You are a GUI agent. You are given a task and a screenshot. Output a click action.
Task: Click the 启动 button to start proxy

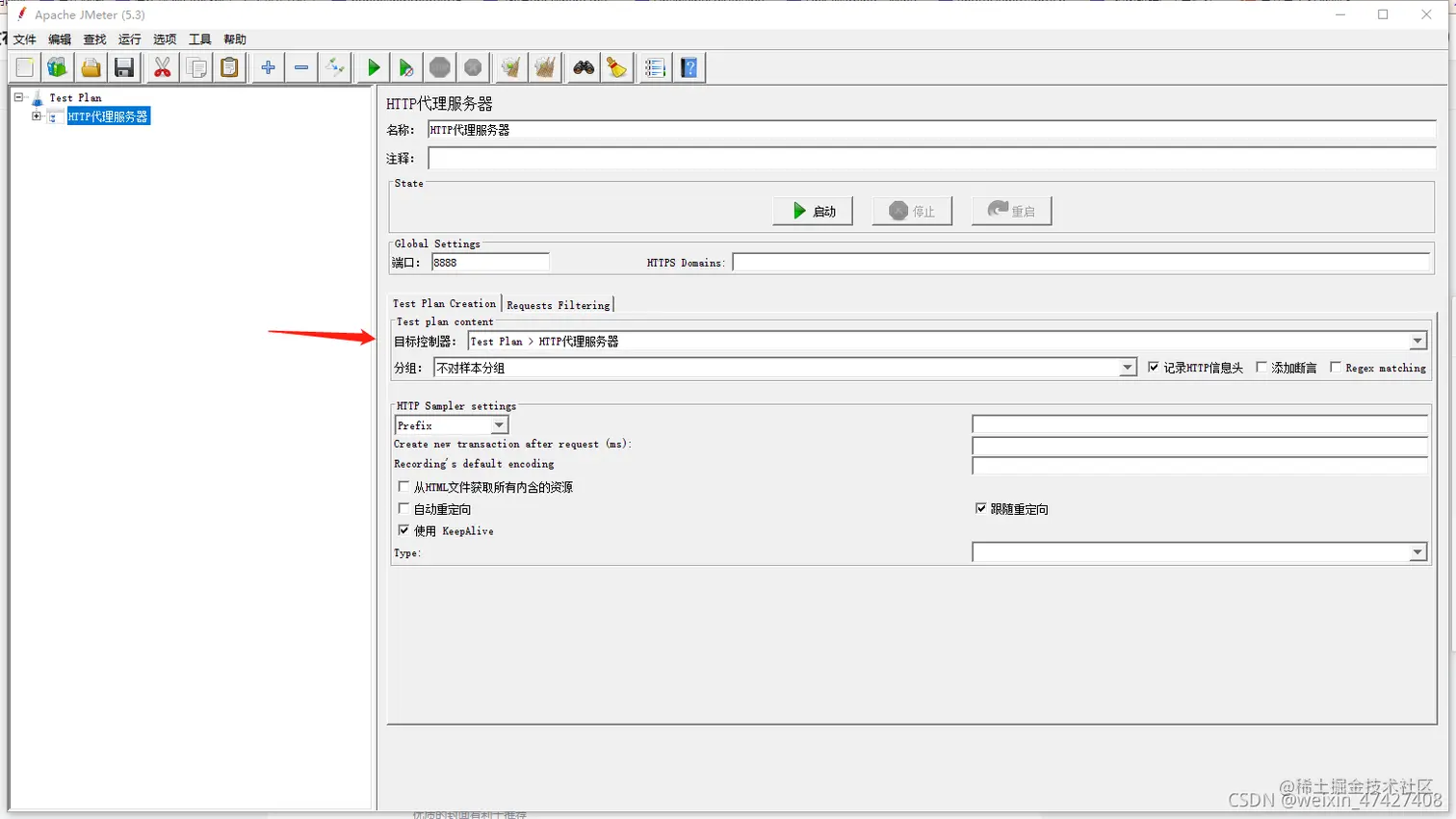(813, 211)
